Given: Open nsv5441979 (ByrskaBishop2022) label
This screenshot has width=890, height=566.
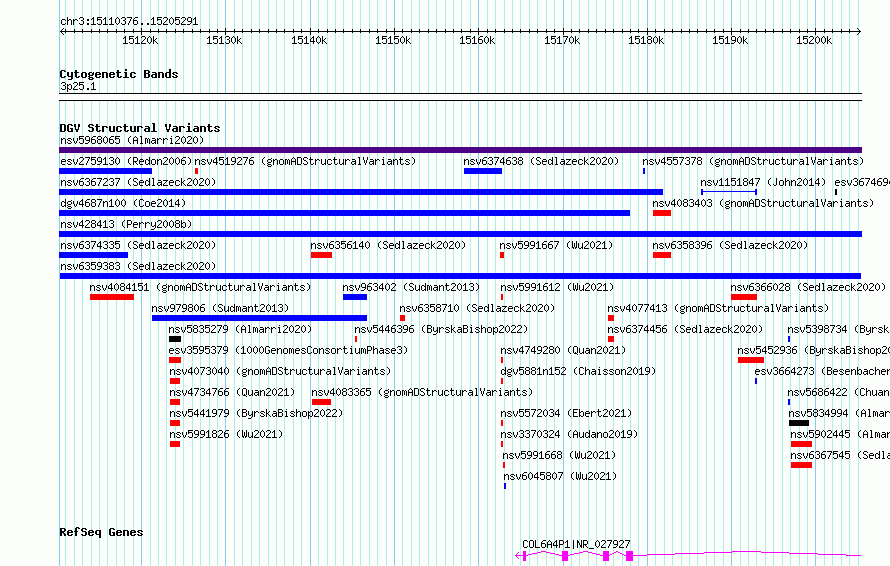Looking at the screenshot, I should click(257, 413).
